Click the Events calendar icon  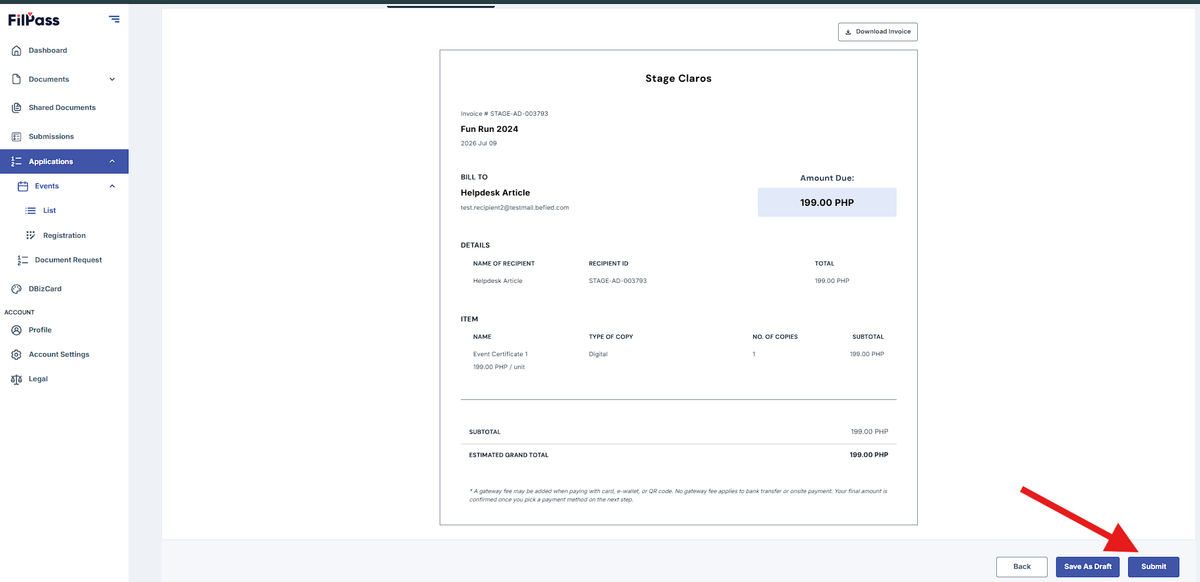point(23,186)
